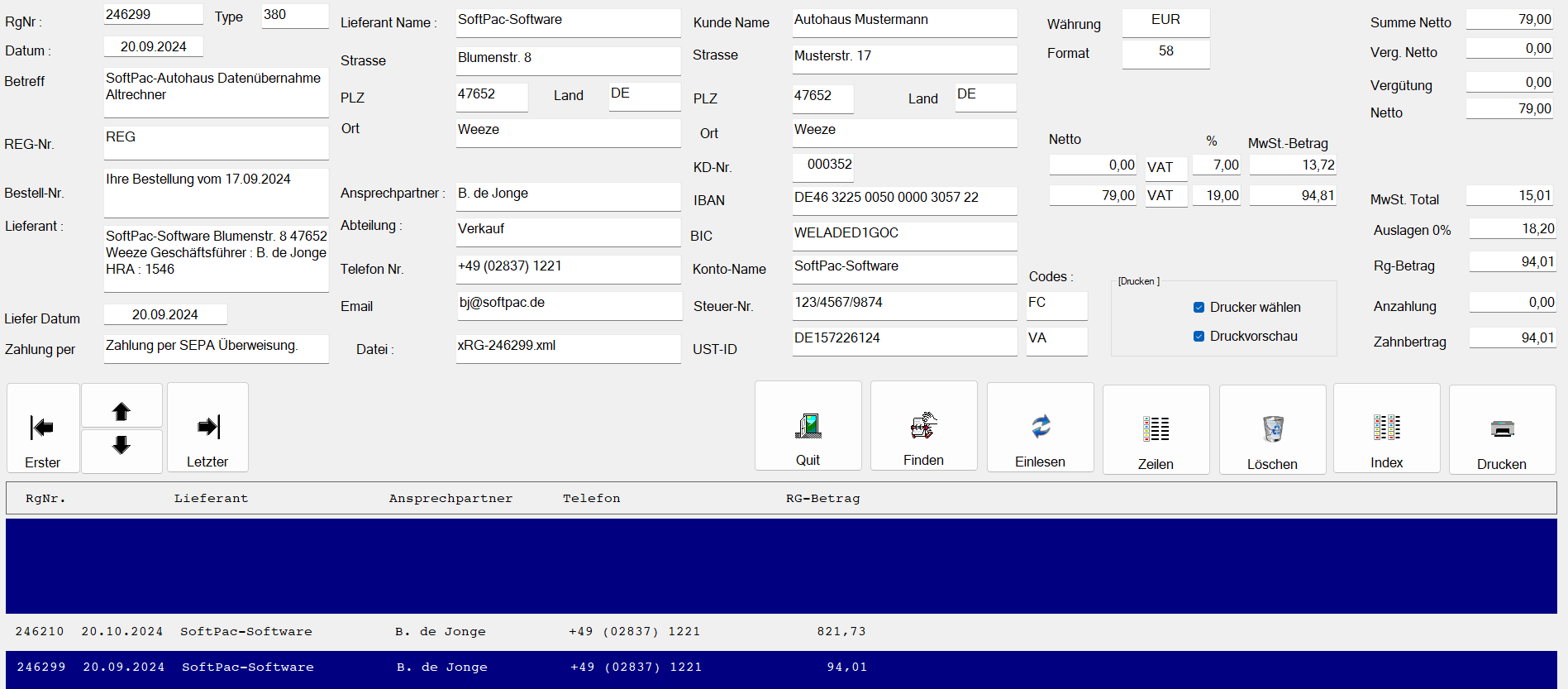Image resolution: width=1568 pixels, height=689 pixels.
Task: Toggle the Druckvorschau checkbox
Action: pyautogui.click(x=1199, y=337)
